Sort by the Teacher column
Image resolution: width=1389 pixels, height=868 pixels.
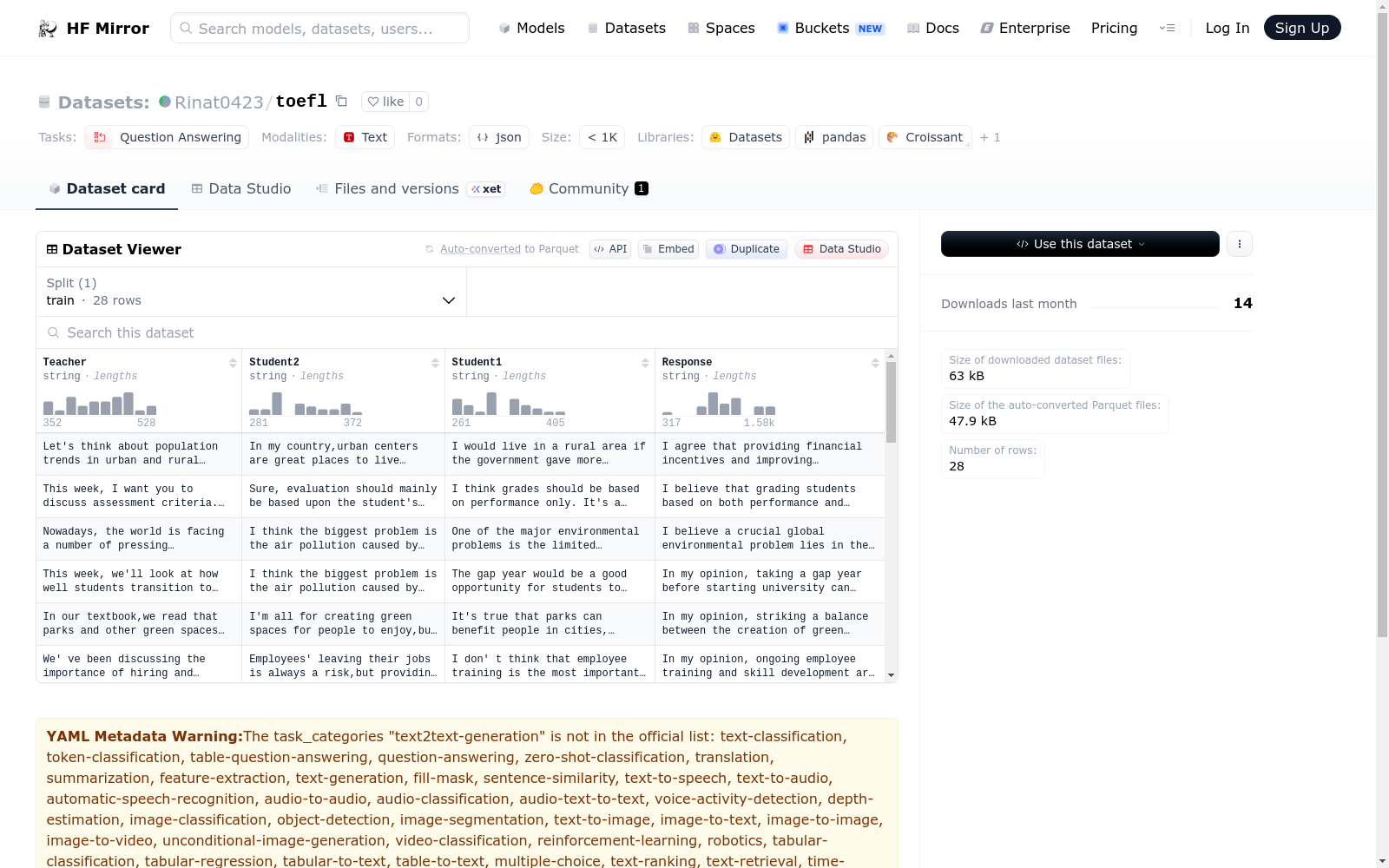[x=233, y=363]
